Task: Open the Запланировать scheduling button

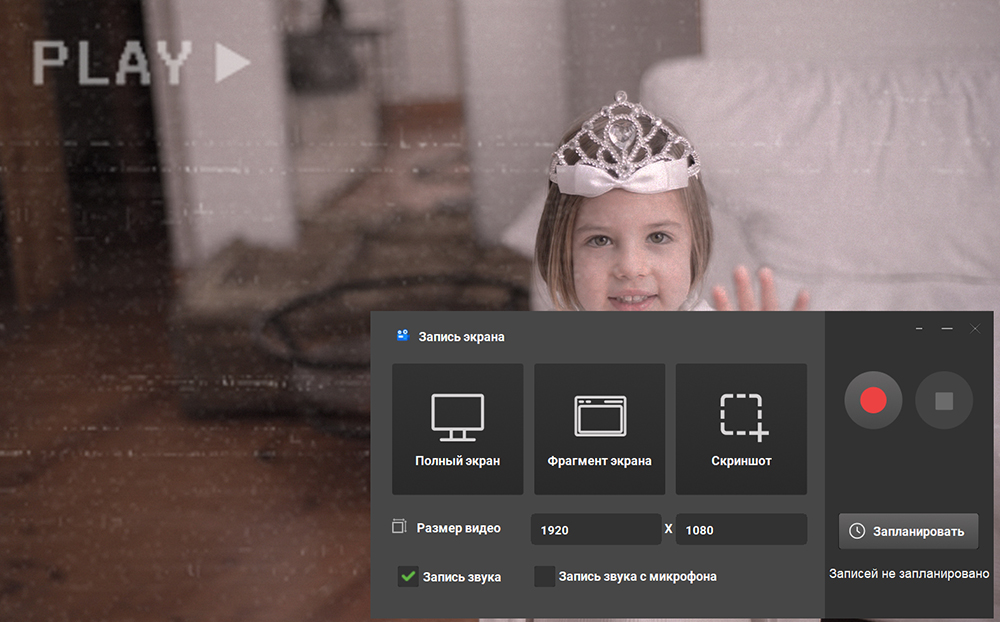Action: (x=908, y=531)
